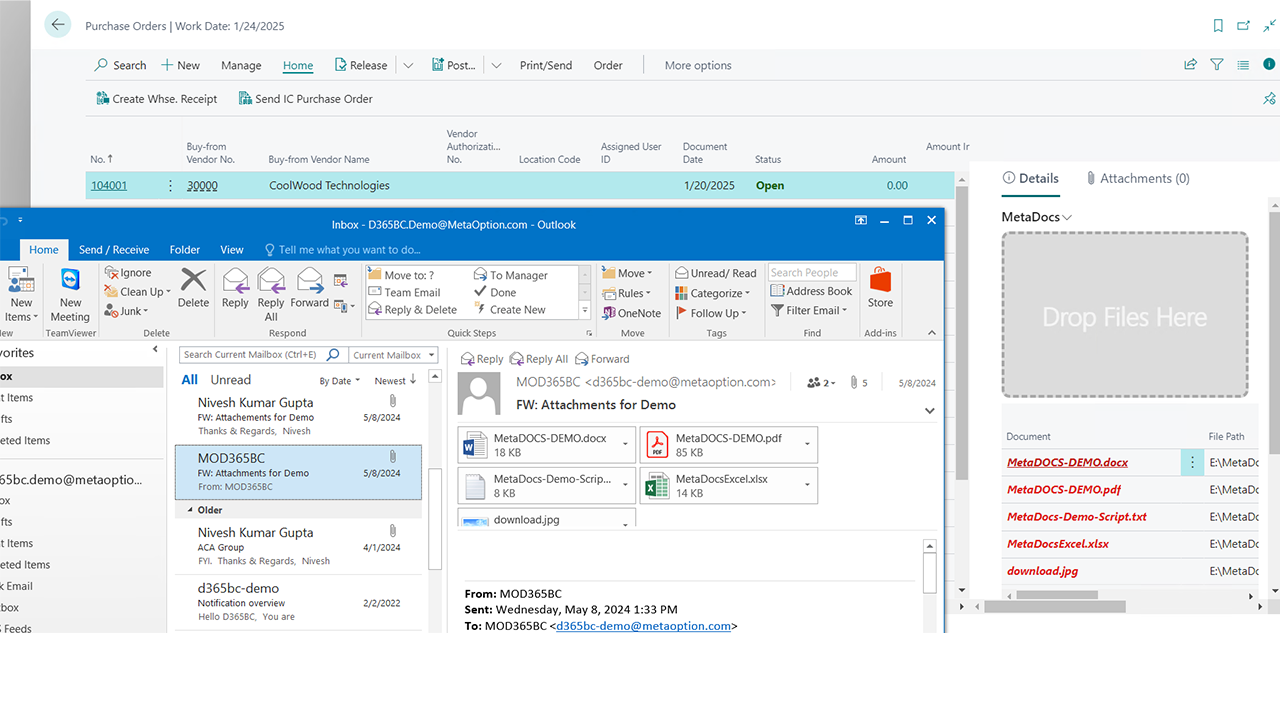Open purchase order 104001 link
The height and width of the screenshot is (720, 1280).
click(109, 185)
